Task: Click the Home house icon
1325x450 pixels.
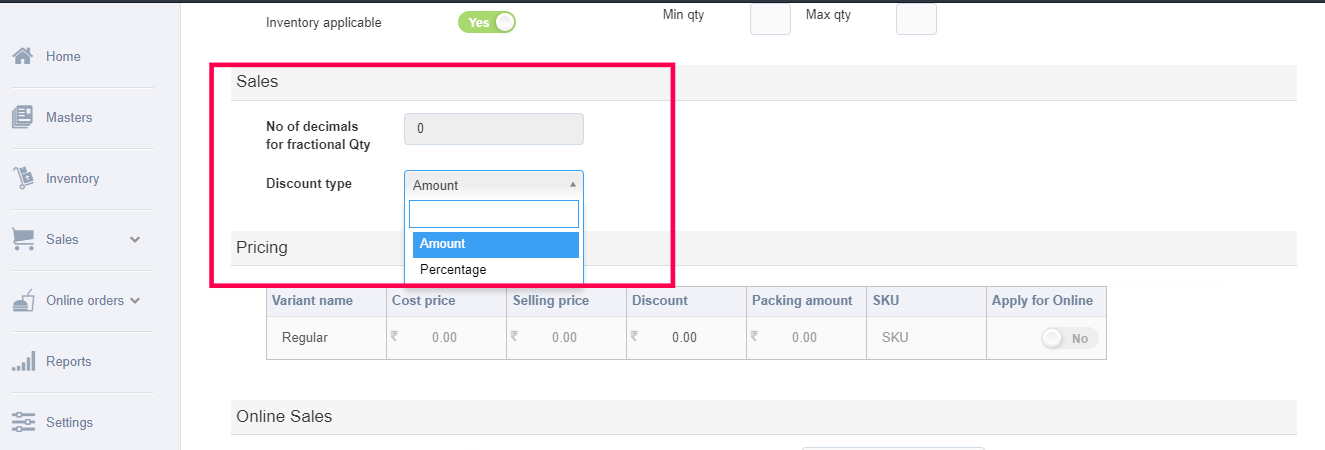Action: (24, 56)
